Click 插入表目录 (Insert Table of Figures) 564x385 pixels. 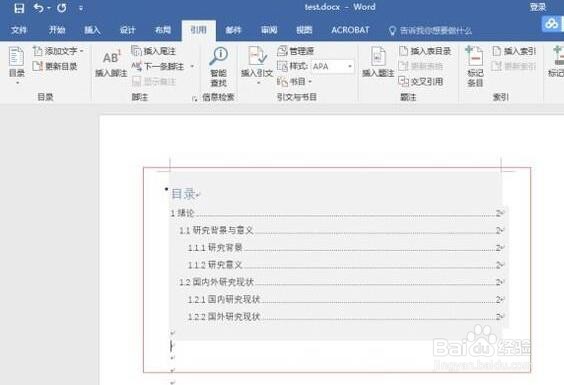425,51
